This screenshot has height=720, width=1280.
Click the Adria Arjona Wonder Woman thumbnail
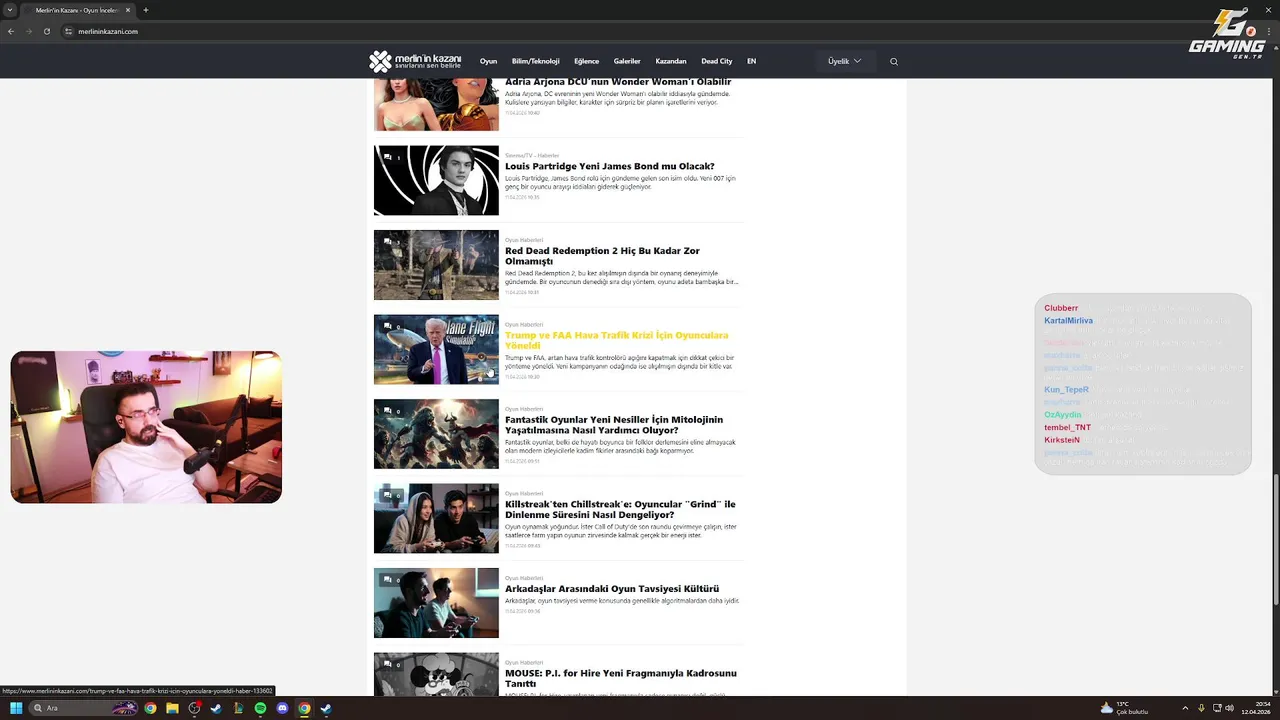coord(436,104)
